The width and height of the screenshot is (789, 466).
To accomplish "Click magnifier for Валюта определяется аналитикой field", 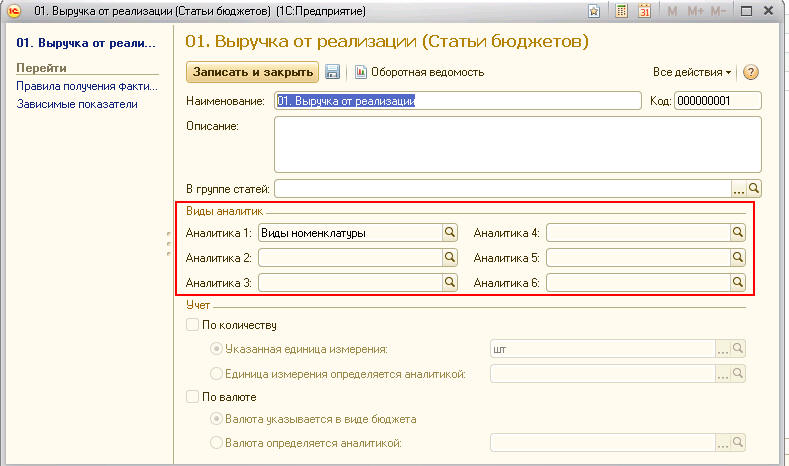I will point(738,443).
